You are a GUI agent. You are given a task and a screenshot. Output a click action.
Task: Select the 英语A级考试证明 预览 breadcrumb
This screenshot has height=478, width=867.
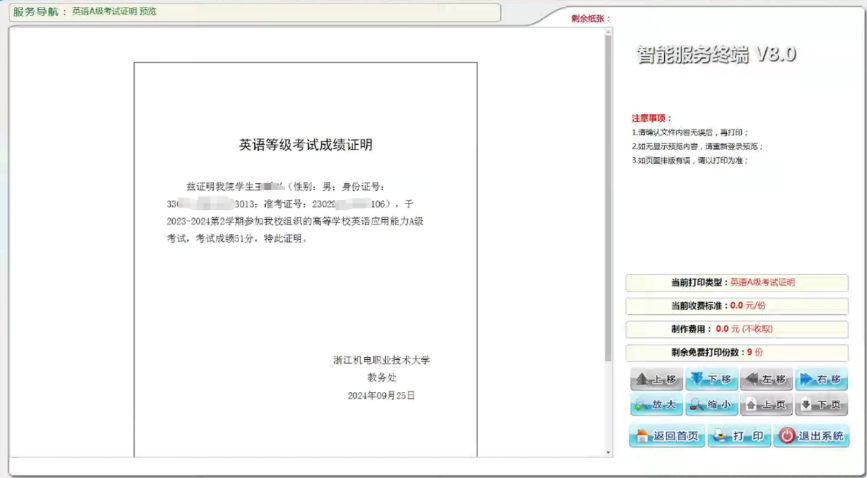pos(114,12)
